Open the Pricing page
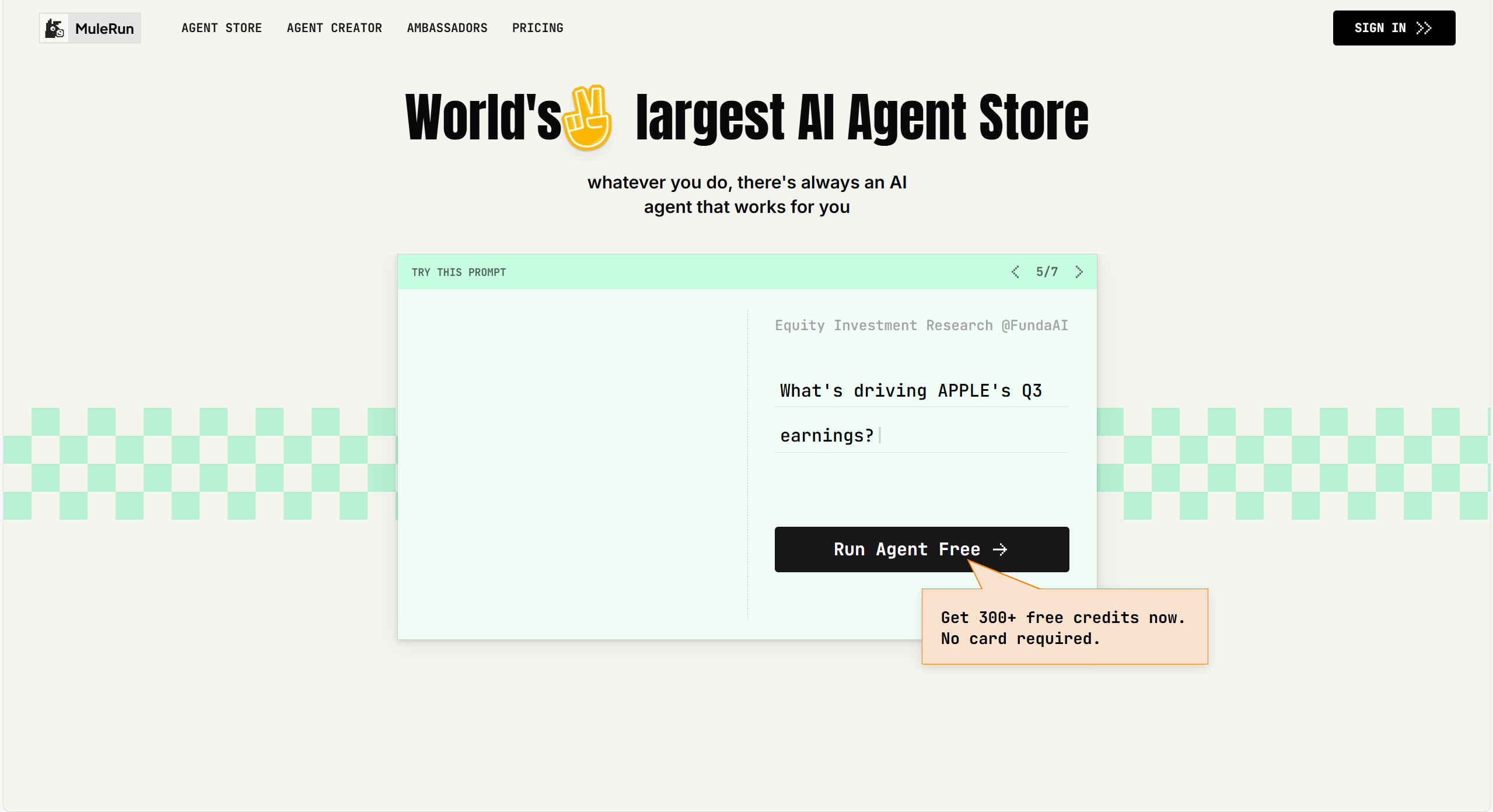The image size is (1493, 812). 537,28
